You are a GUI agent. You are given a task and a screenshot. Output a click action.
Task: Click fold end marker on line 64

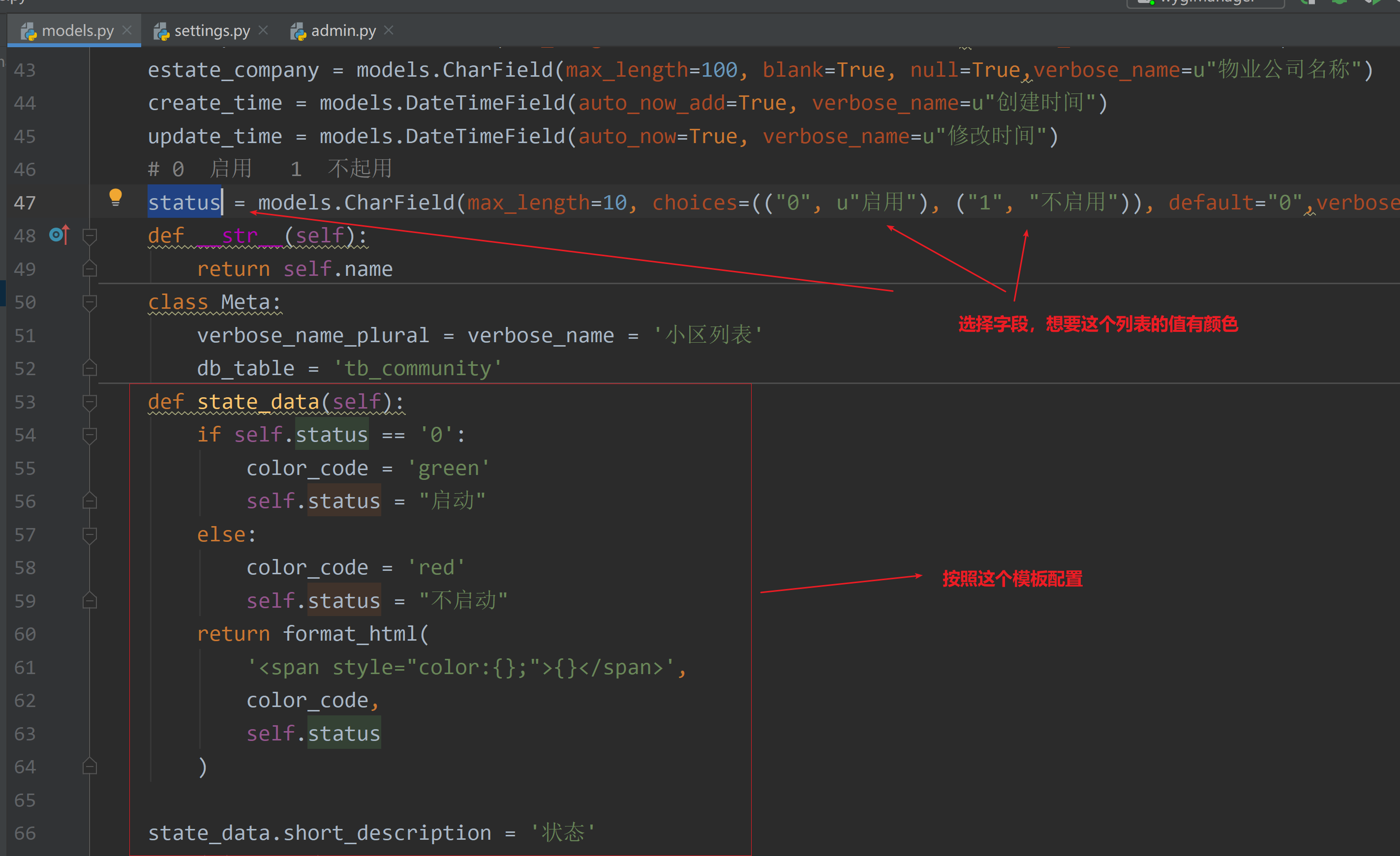tap(89, 767)
